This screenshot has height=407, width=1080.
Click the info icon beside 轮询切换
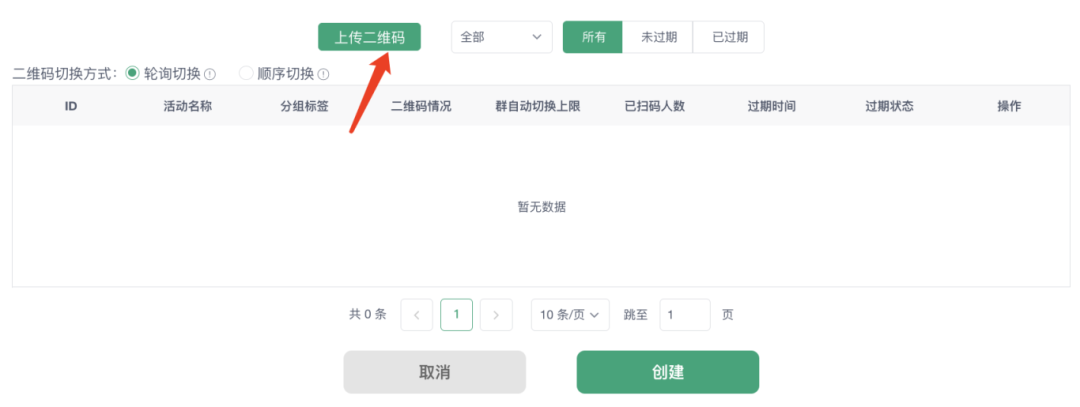(210, 74)
